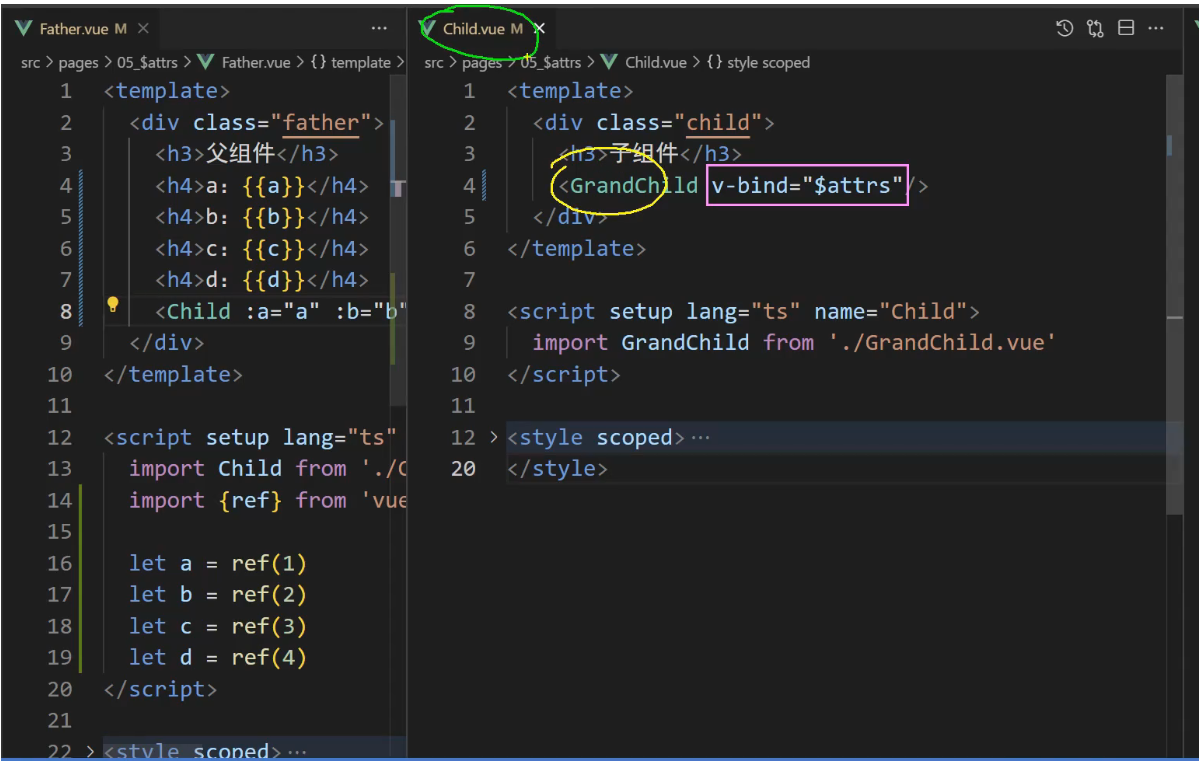Click '{{a}}' interpolation on line 4
The image size is (1201, 764).
273,185
